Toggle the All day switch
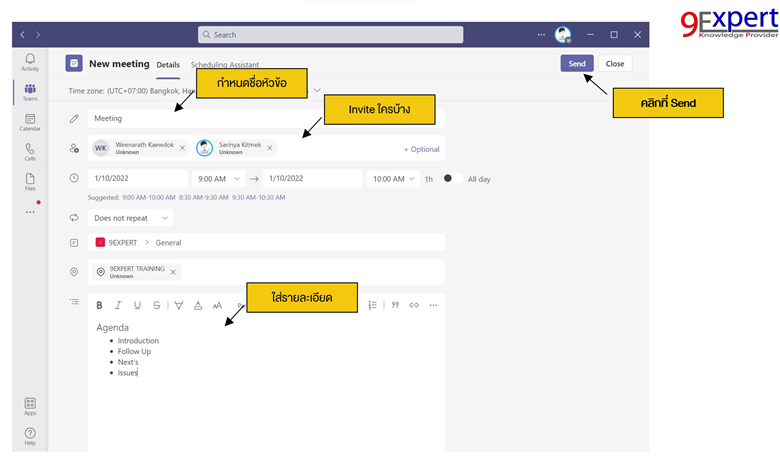Screen dimensions: 780x457 tap(452, 178)
